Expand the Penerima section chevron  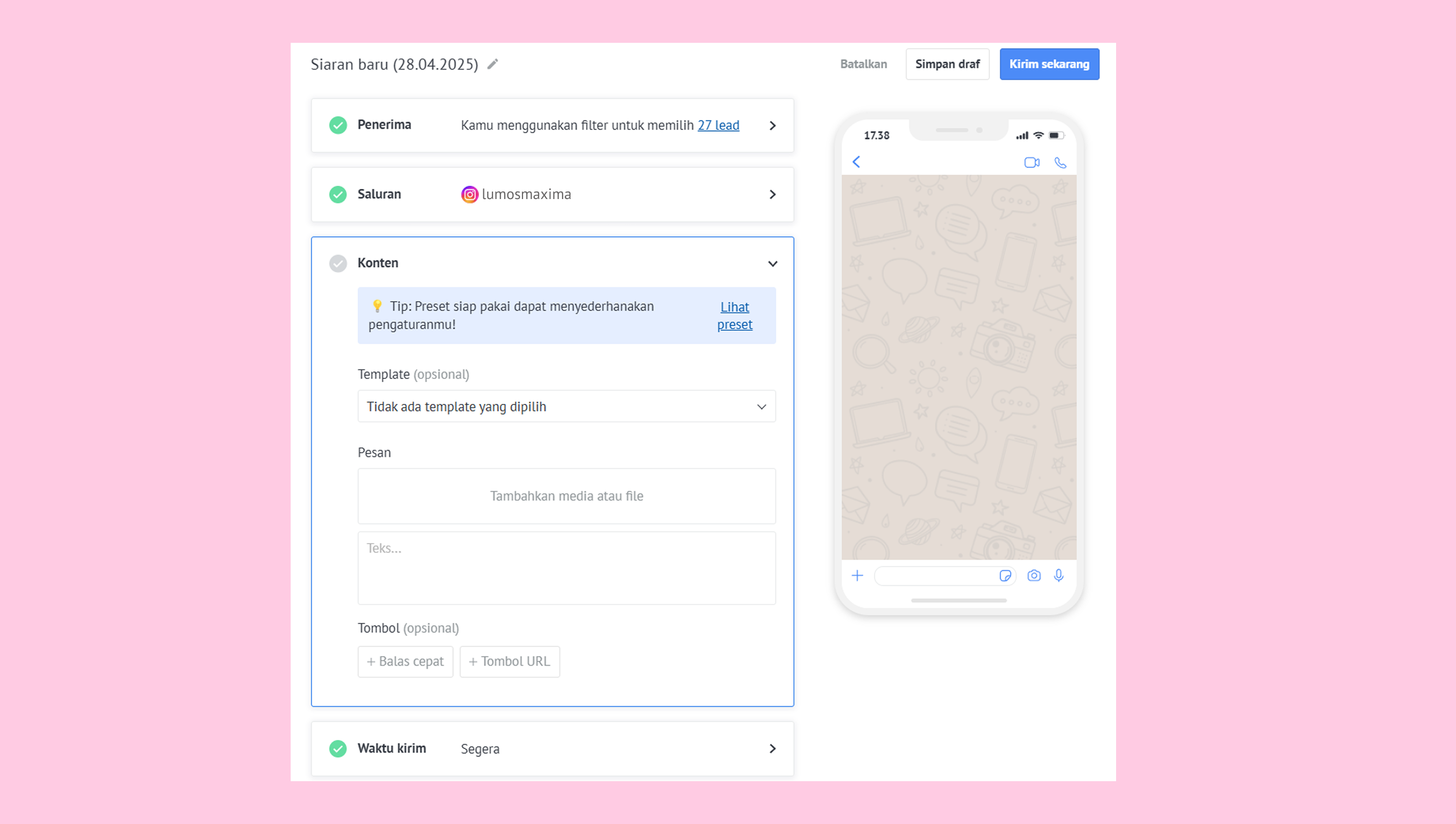(x=772, y=126)
